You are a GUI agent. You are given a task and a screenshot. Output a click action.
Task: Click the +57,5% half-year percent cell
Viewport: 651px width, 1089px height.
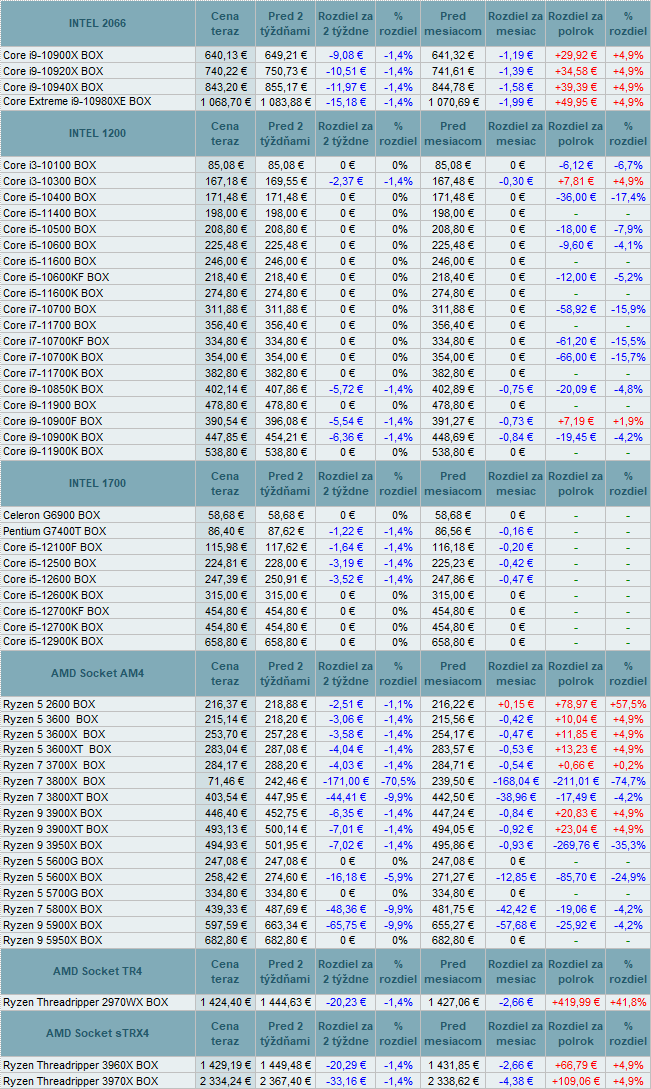(627, 704)
